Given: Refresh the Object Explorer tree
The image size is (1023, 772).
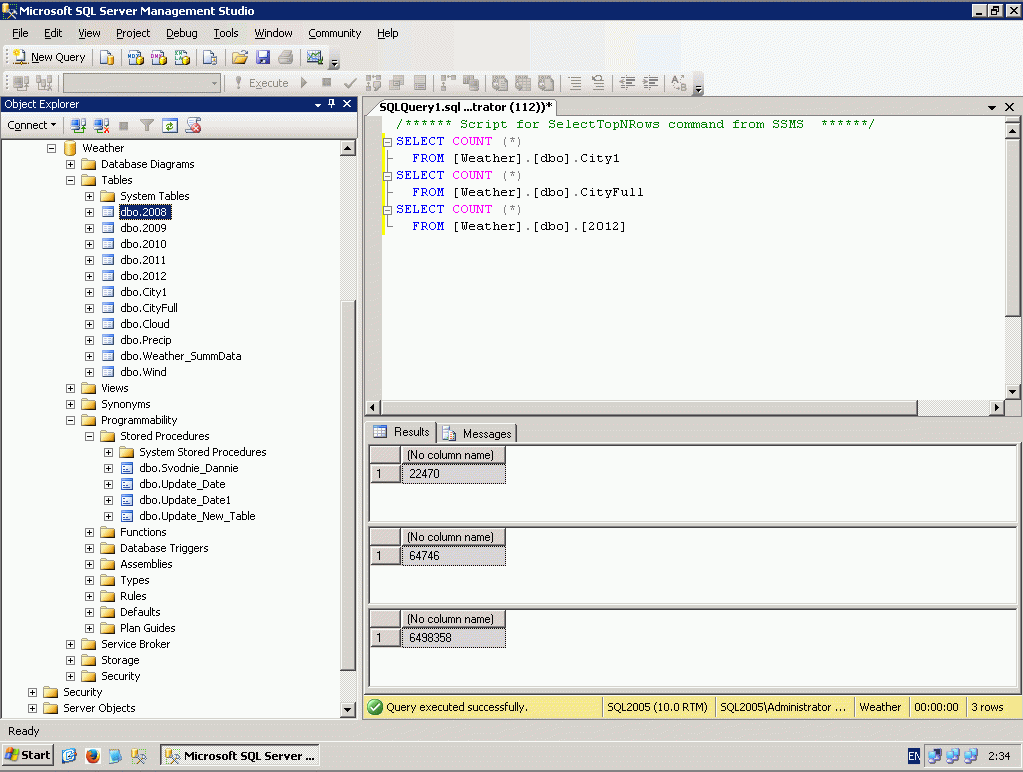Looking at the screenshot, I should point(170,125).
